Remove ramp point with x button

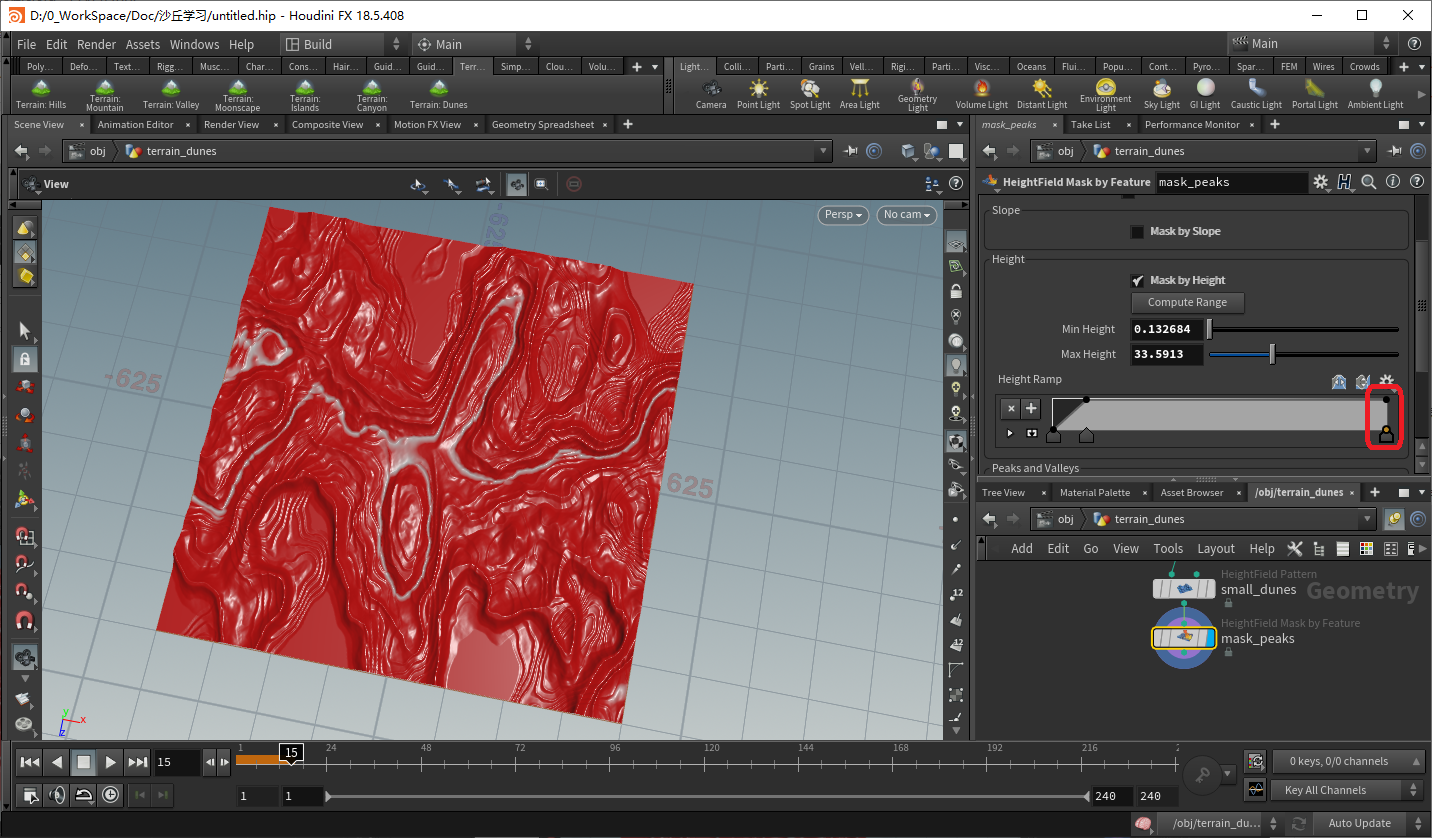click(x=1010, y=408)
